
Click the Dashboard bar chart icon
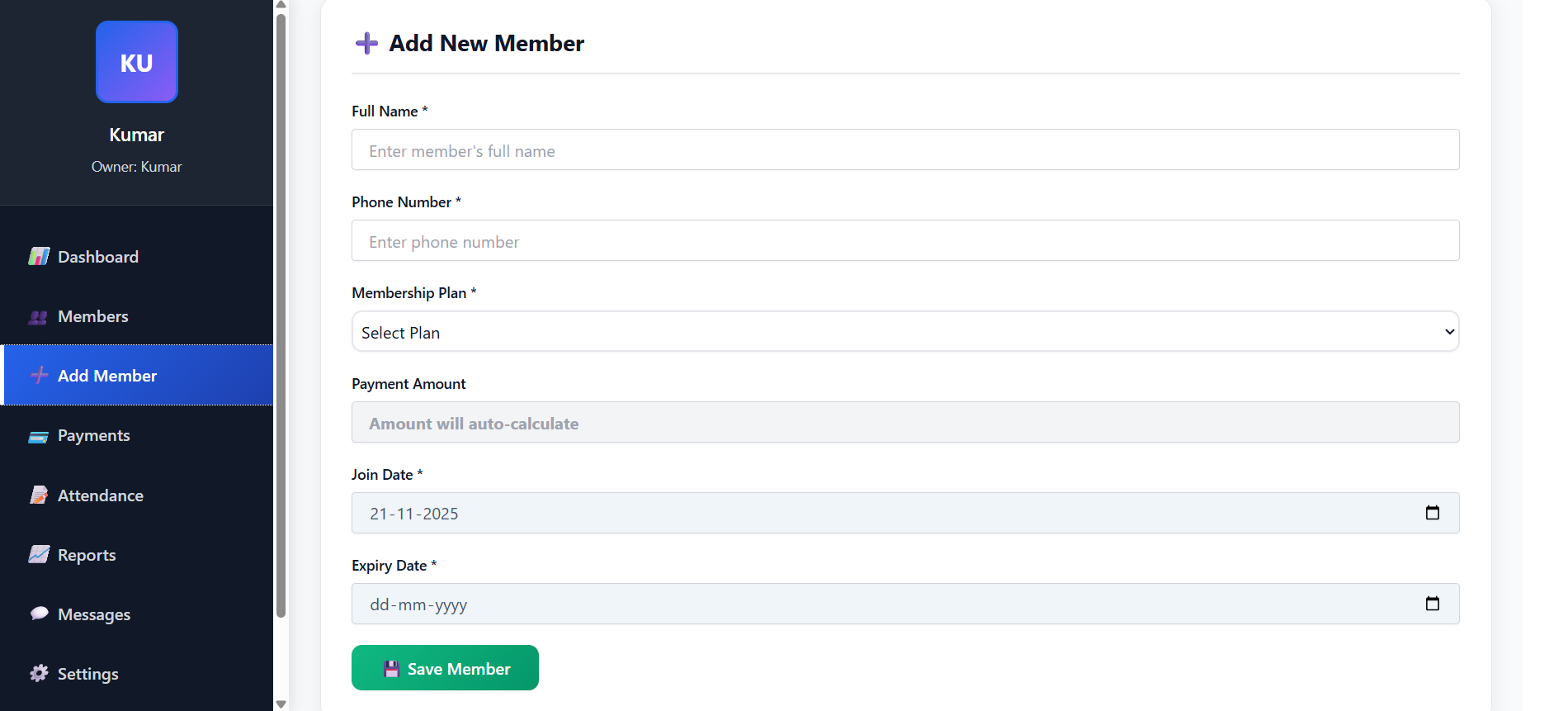[39, 256]
